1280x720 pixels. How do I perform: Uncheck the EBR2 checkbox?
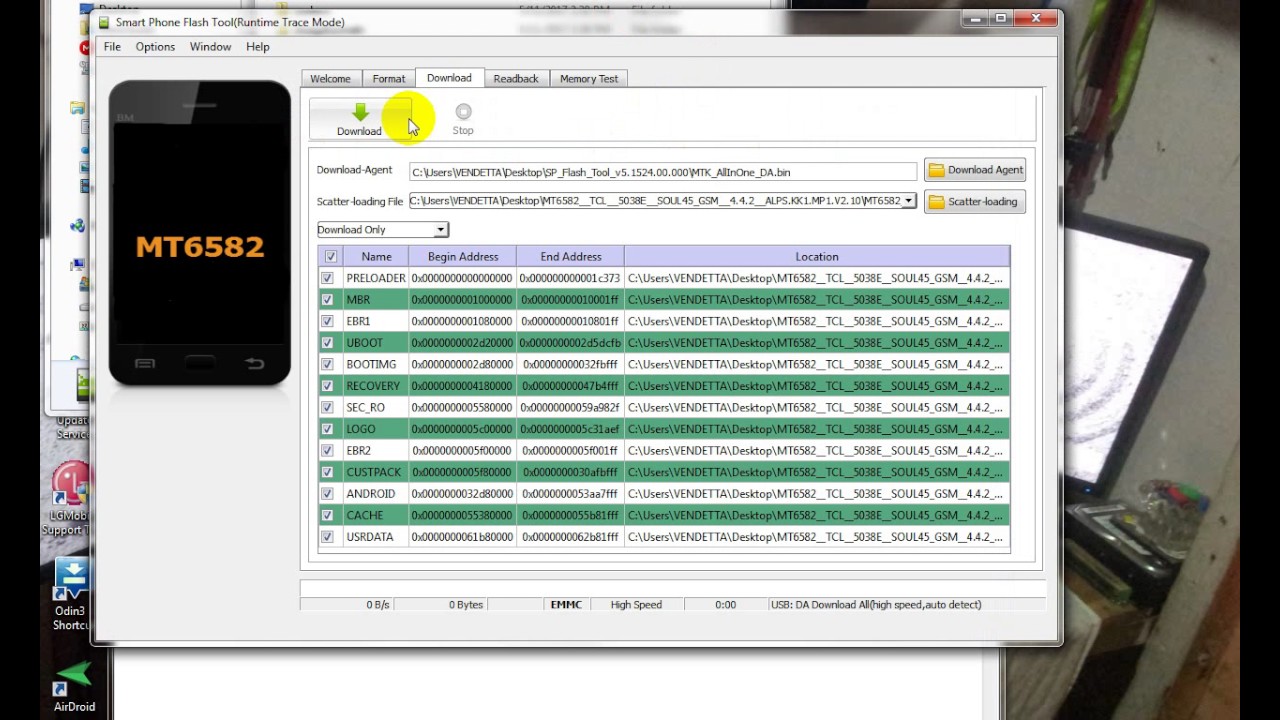(x=327, y=451)
